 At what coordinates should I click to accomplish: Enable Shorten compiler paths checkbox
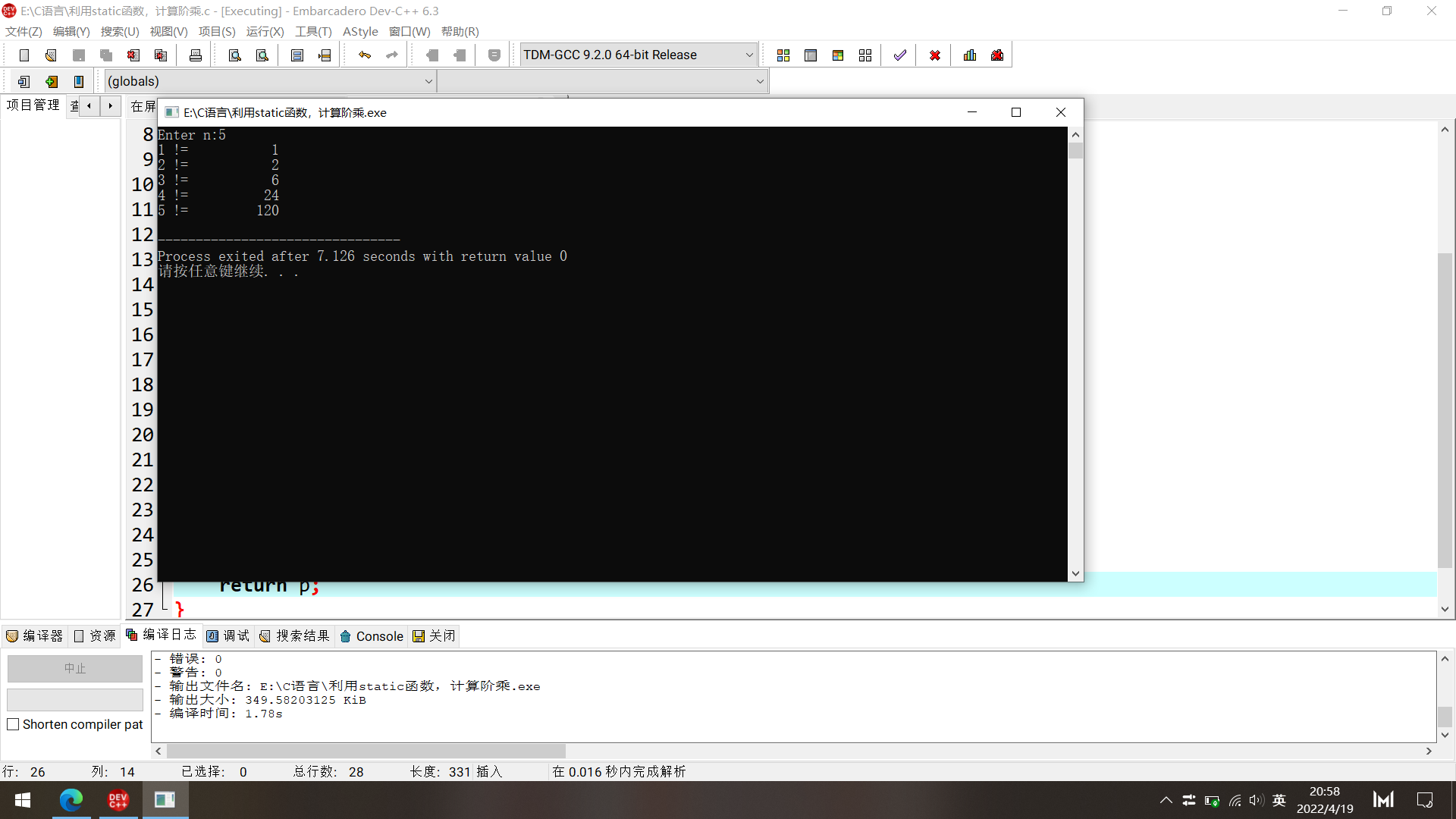point(13,724)
